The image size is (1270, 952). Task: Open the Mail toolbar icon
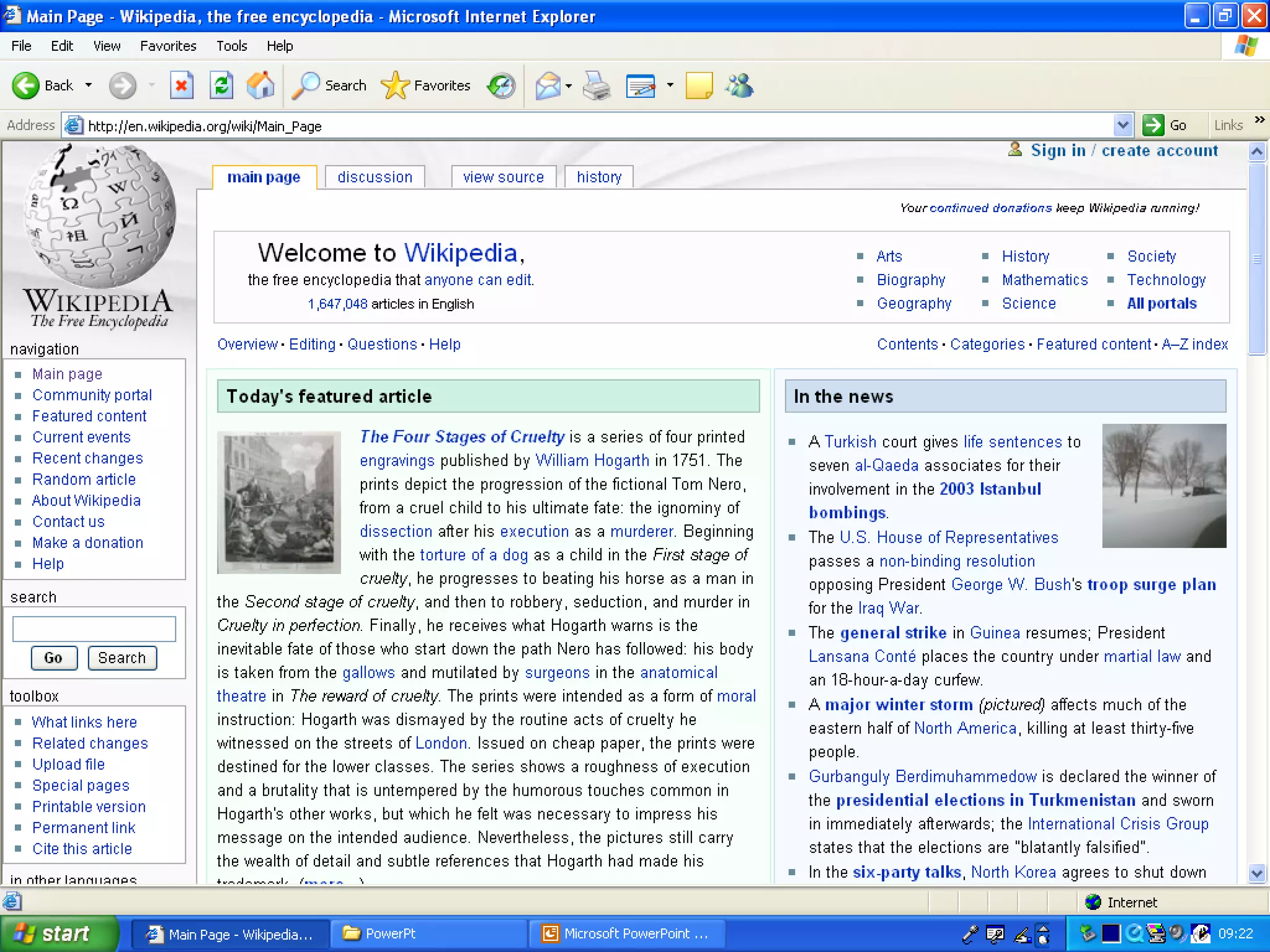pyautogui.click(x=548, y=86)
